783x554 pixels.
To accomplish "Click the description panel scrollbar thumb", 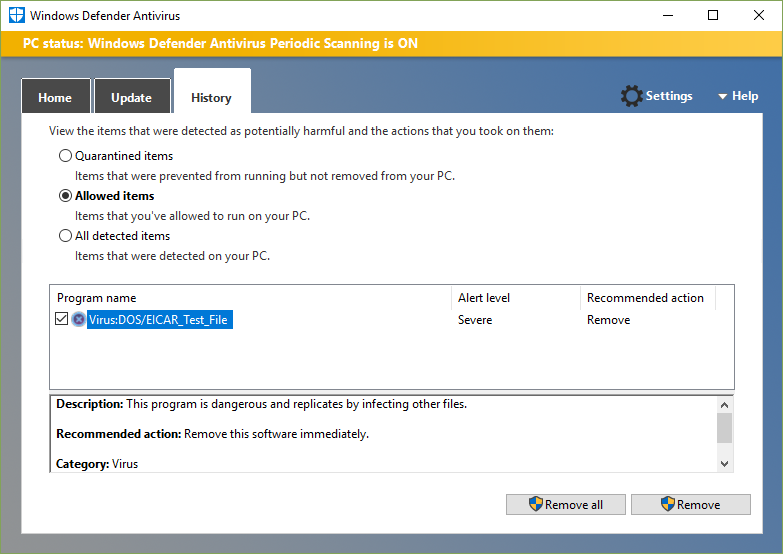I will pyautogui.click(x=725, y=428).
